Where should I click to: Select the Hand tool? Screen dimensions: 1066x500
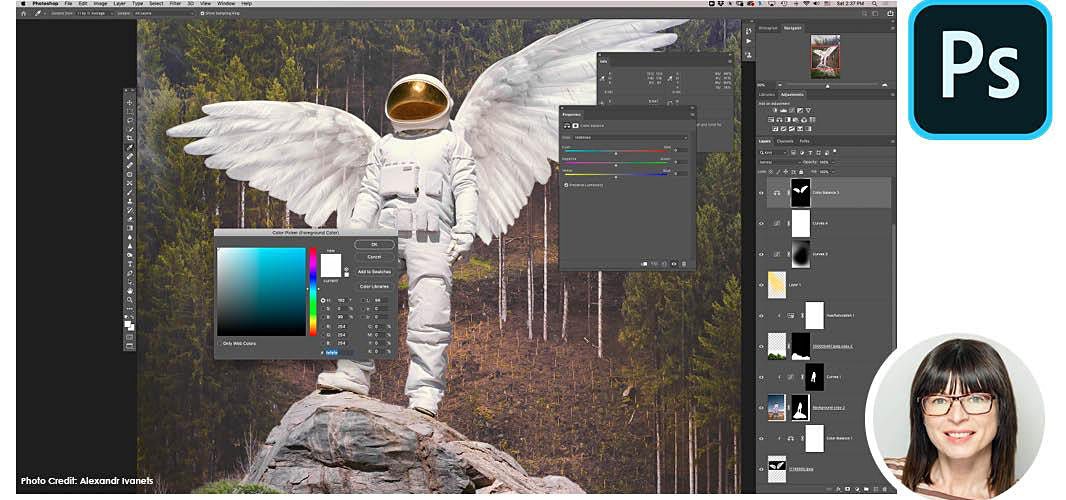click(129, 291)
